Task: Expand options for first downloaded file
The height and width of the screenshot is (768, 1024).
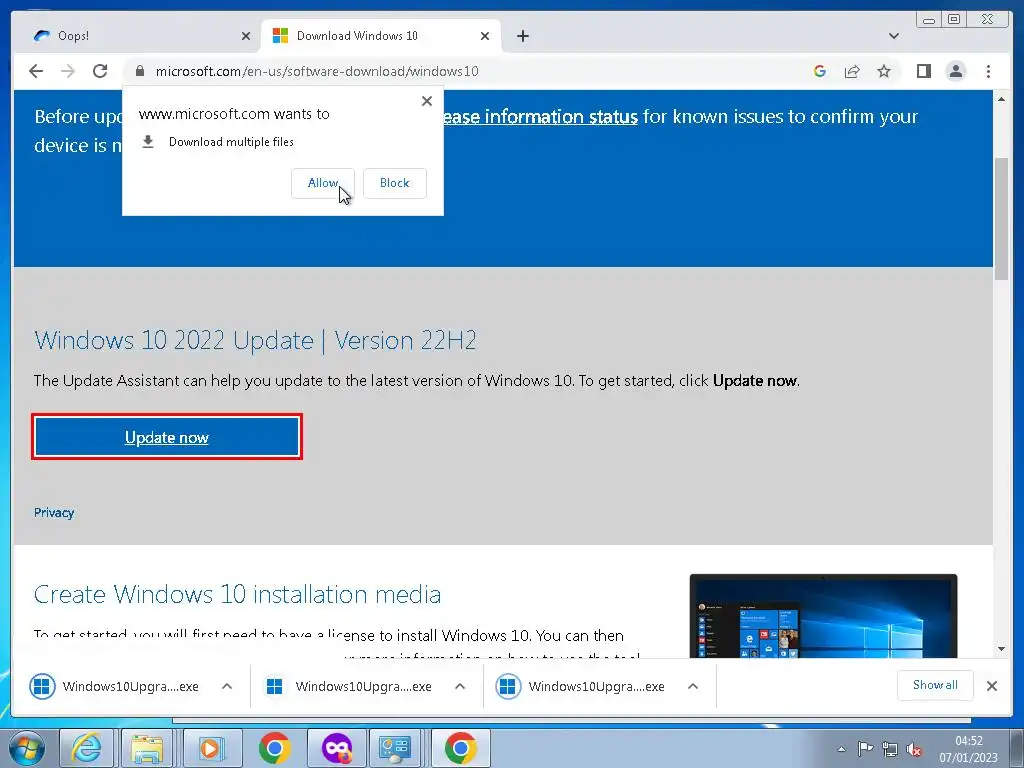Action: 227,686
